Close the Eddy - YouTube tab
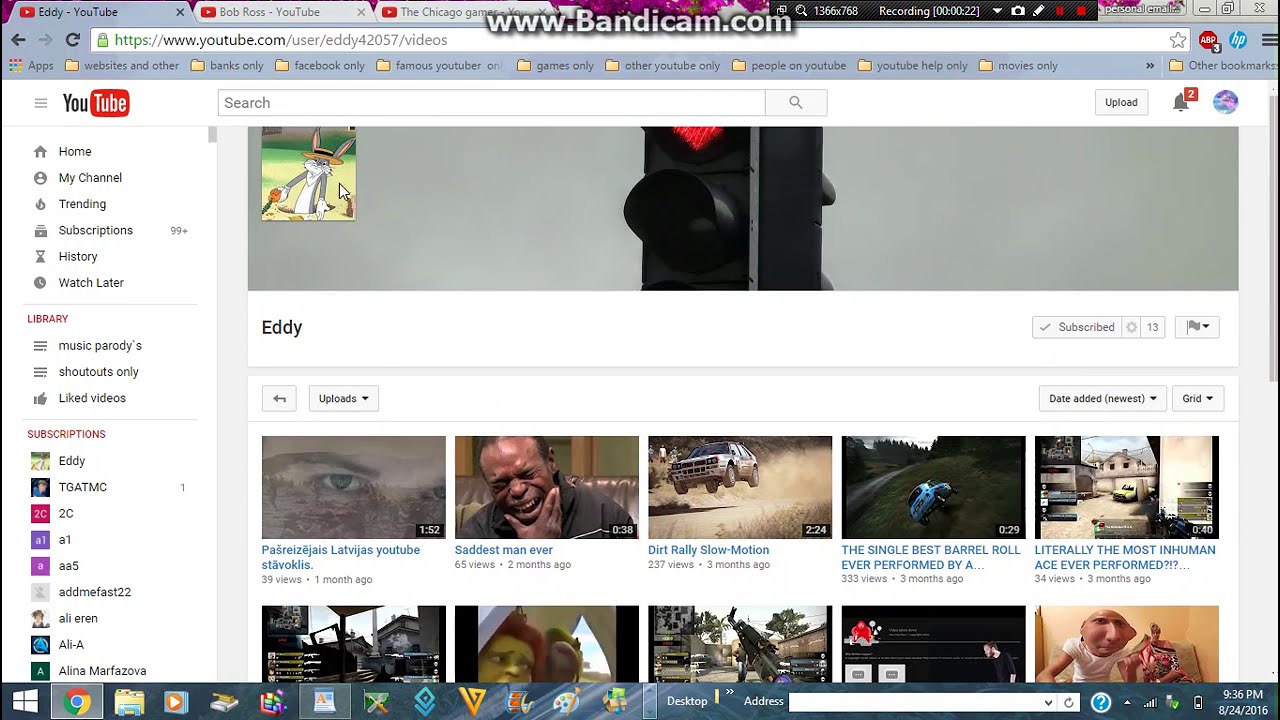 tap(180, 12)
